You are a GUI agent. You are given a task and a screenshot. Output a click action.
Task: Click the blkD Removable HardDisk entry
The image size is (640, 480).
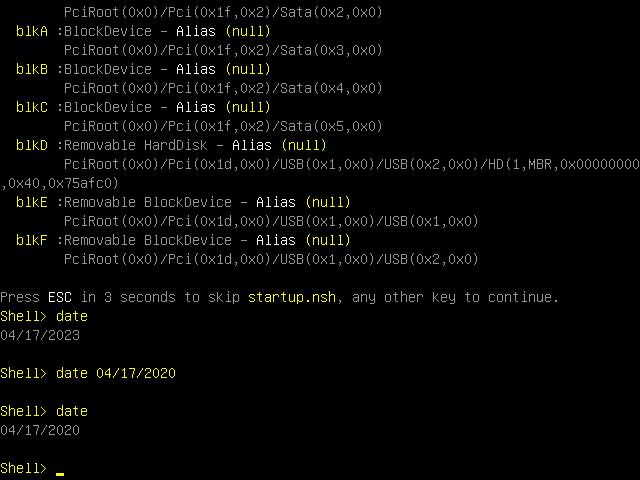[x=171, y=145]
